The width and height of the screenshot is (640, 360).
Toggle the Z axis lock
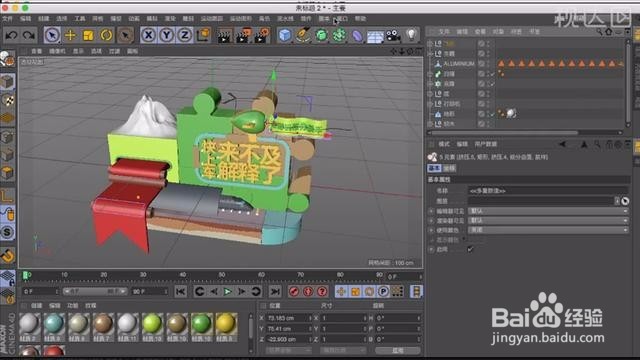point(184,35)
